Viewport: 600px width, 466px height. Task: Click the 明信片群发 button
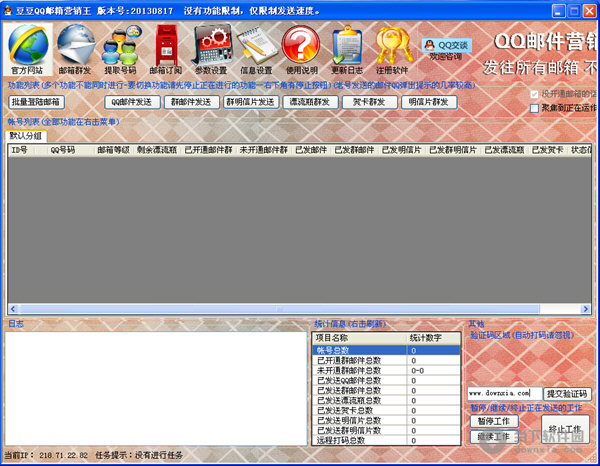tap(429, 102)
